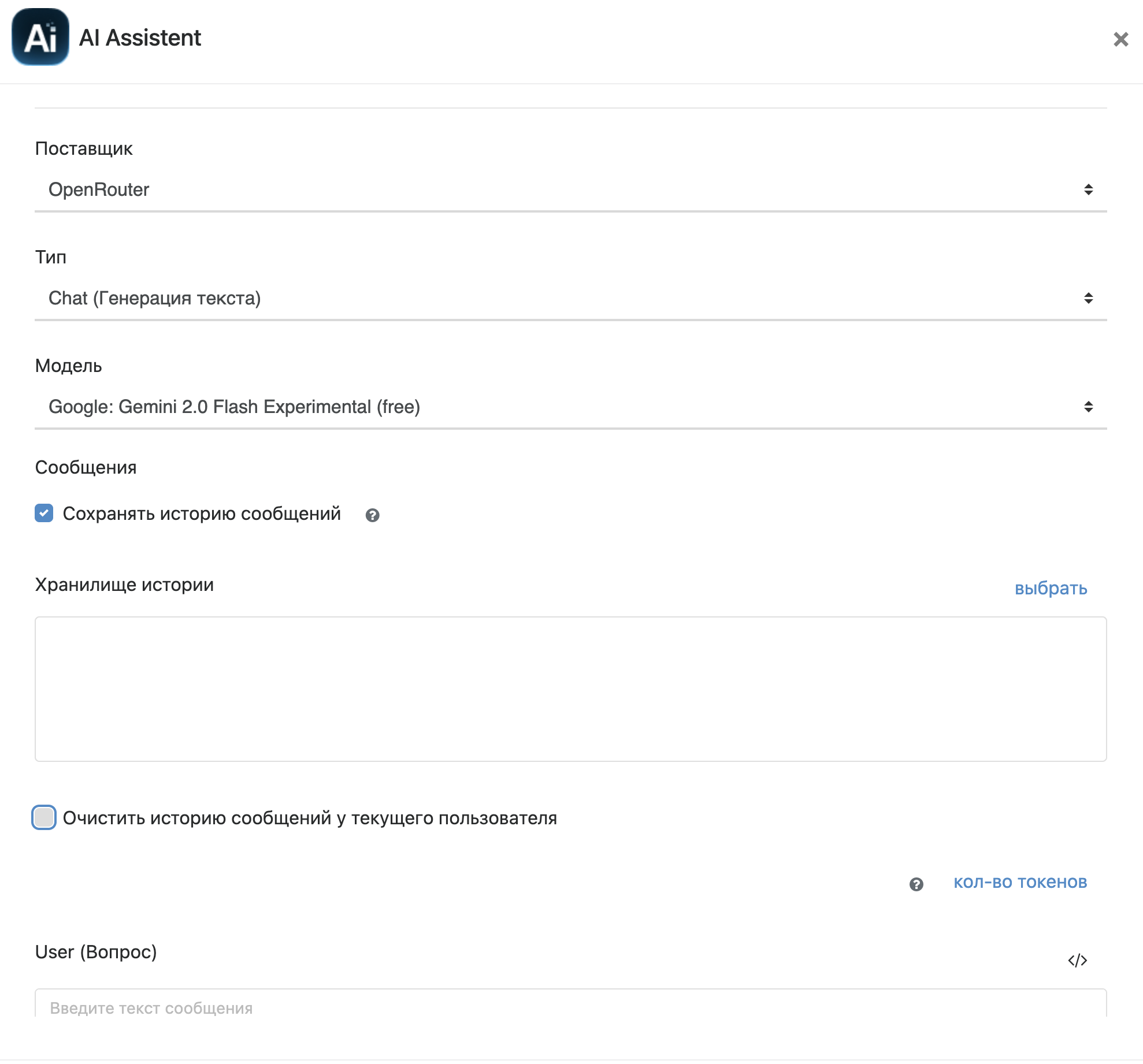The height and width of the screenshot is (1064, 1143).
Task: Click help icon beside кол-во токенов
Action: point(916,884)
